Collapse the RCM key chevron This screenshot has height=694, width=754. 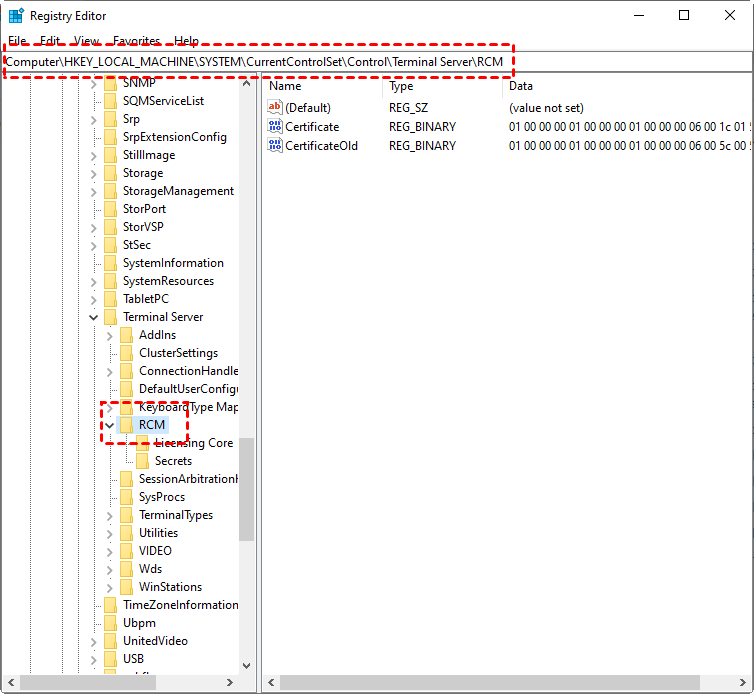pos(110,425)
